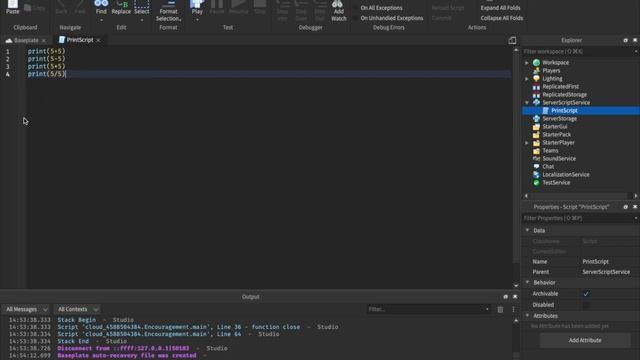Select StarterPlayer in Explorer
Screen dimensions: 640x360
click(558, 142)
